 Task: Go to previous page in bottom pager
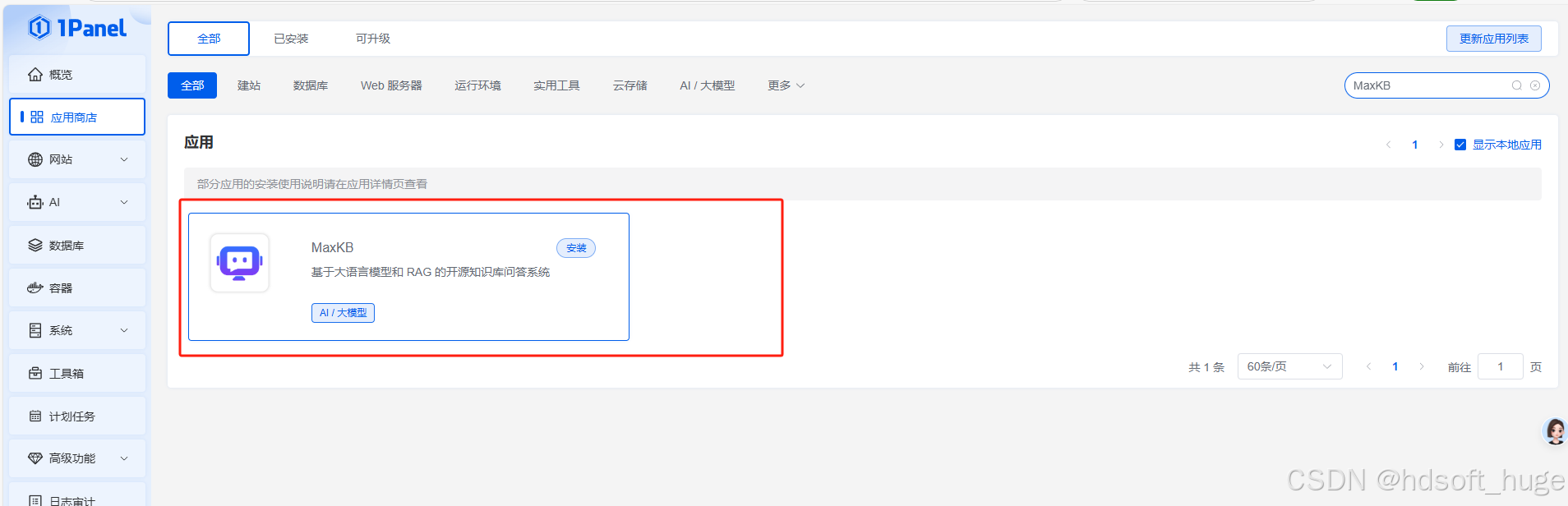pyautogui.click(x=1369, y=366)
